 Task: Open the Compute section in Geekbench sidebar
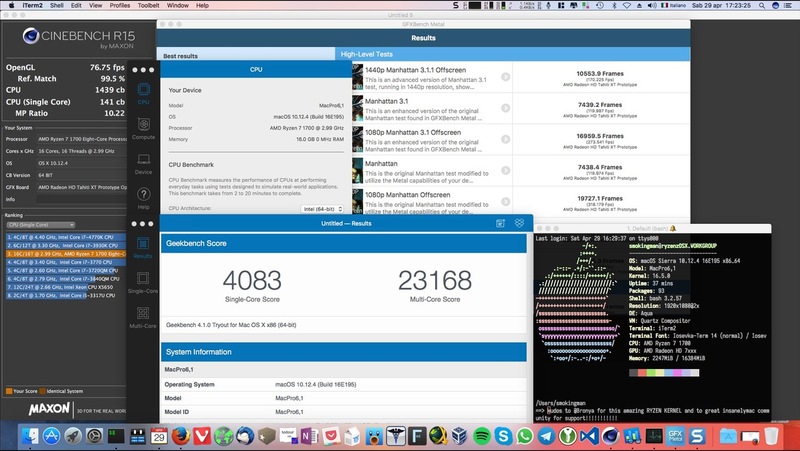pyautogui.click(x=143, y=129)
